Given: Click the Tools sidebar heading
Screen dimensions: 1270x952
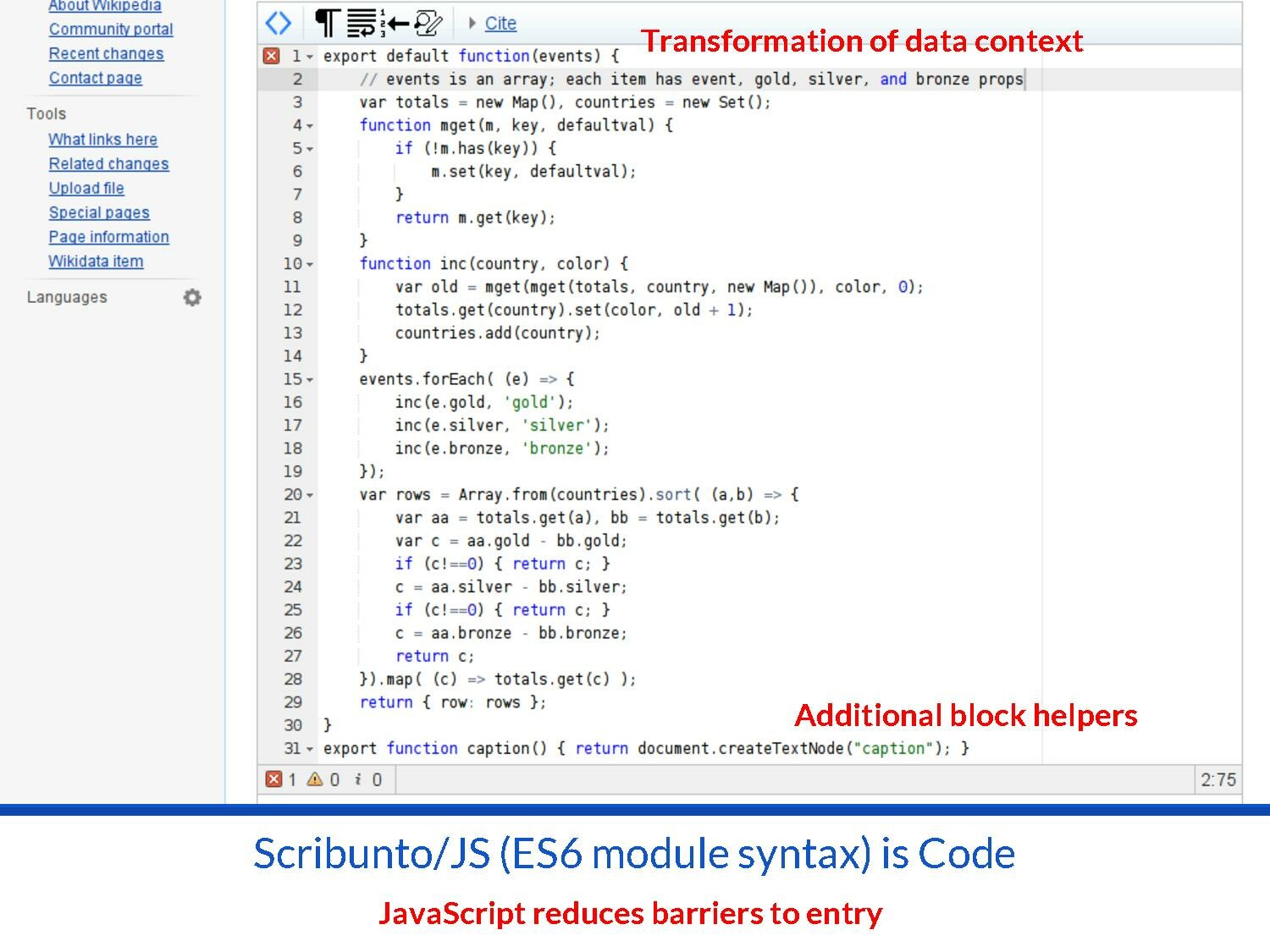Looking at the screenshot, I should [x=46, y=113].
